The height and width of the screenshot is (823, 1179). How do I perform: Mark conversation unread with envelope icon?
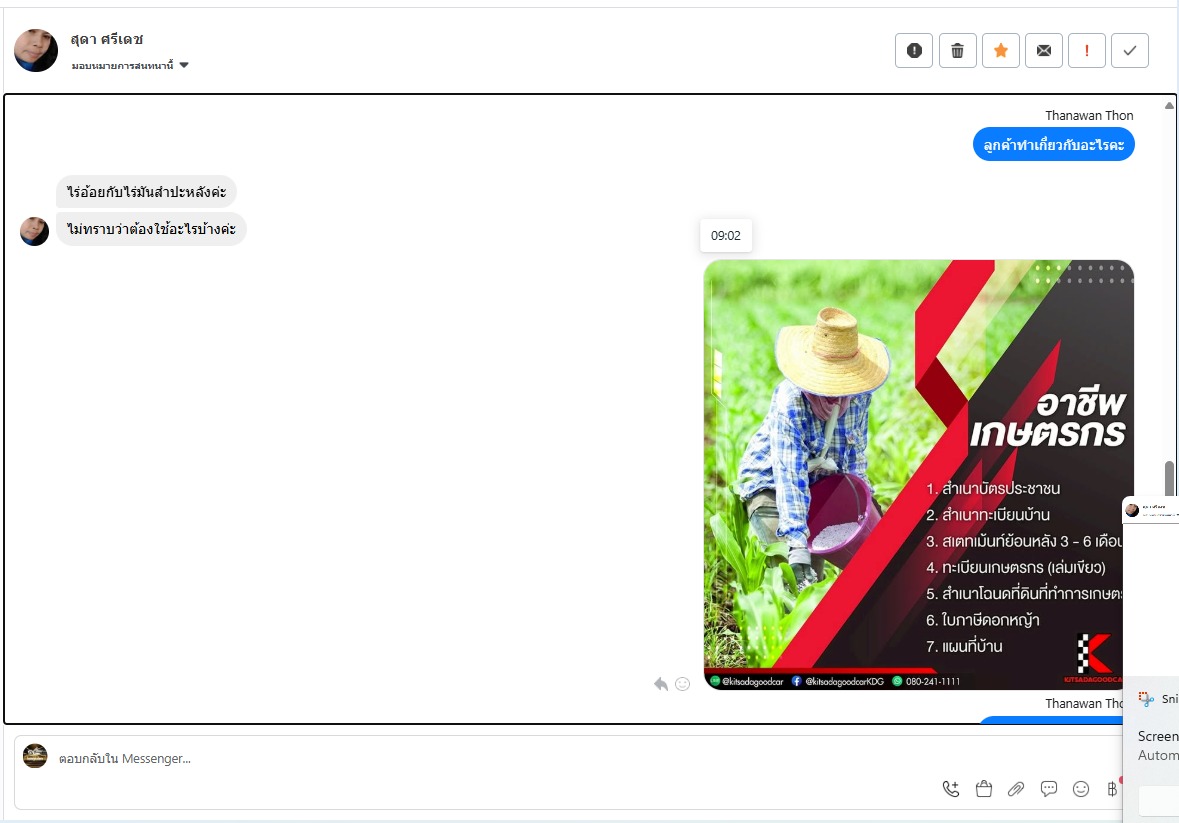pyautogui.click(x=1044, y=51)
